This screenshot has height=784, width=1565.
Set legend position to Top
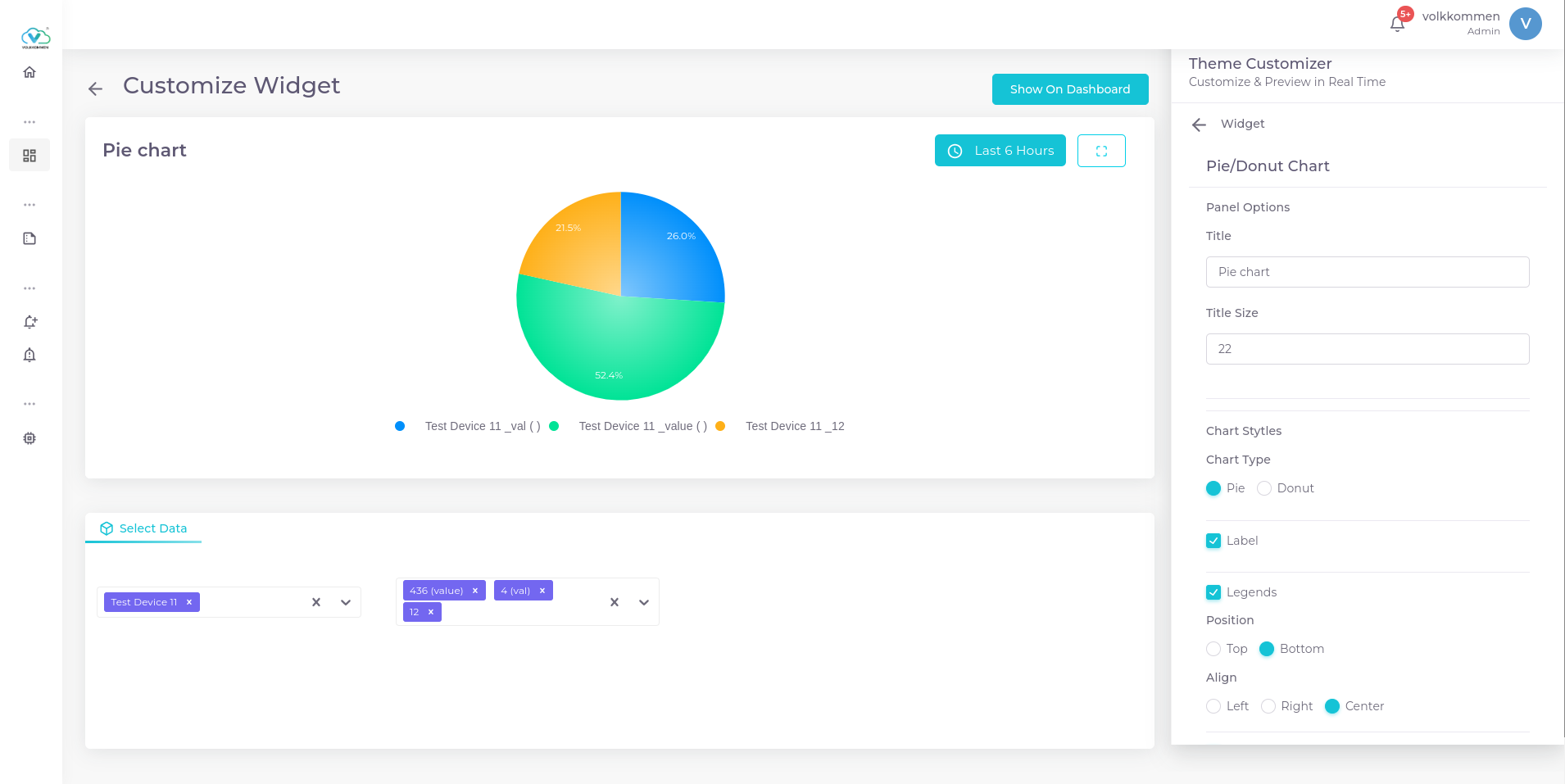1213,649
